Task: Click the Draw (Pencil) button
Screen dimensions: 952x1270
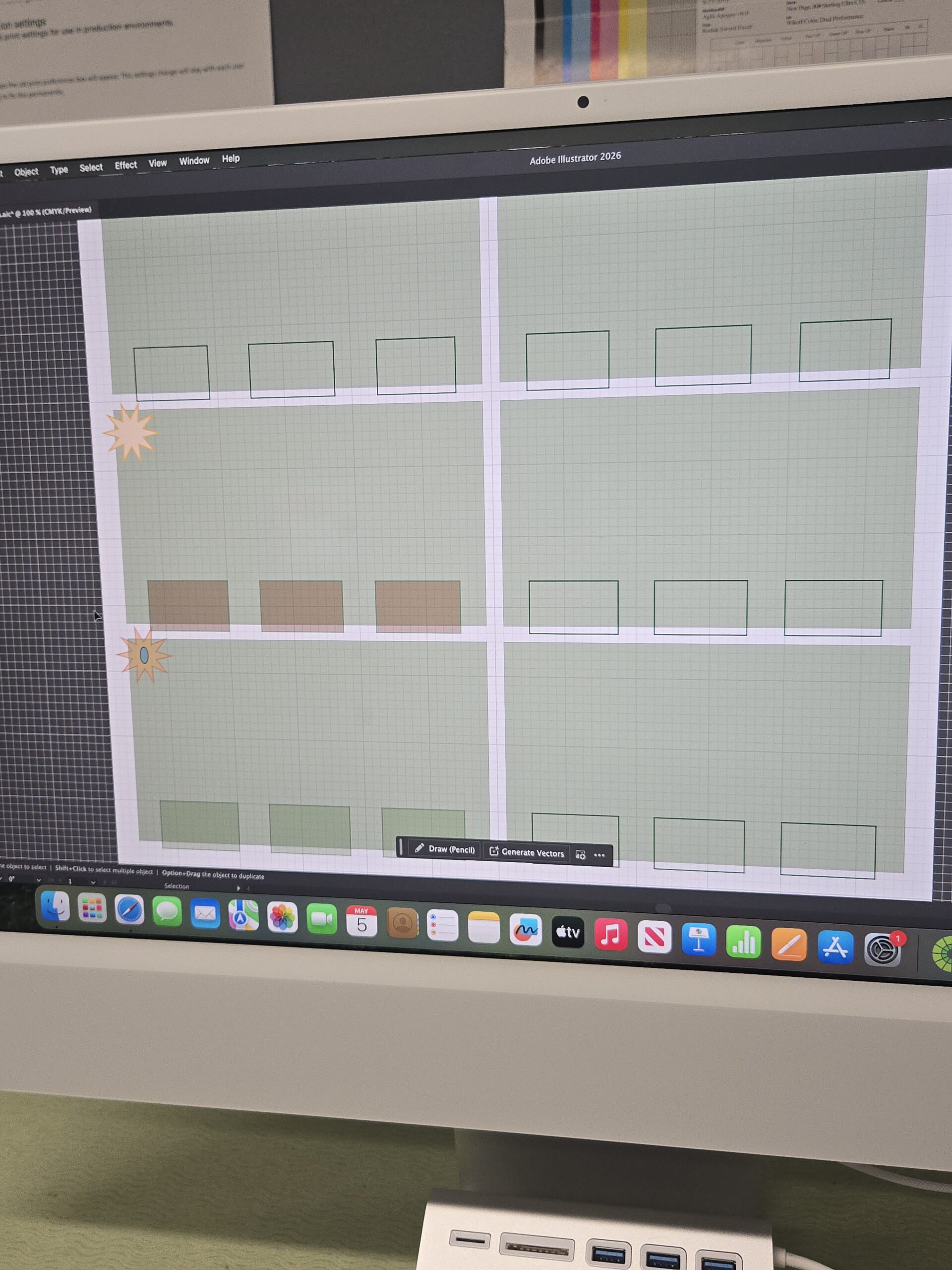Action: (x=444, y=849)
